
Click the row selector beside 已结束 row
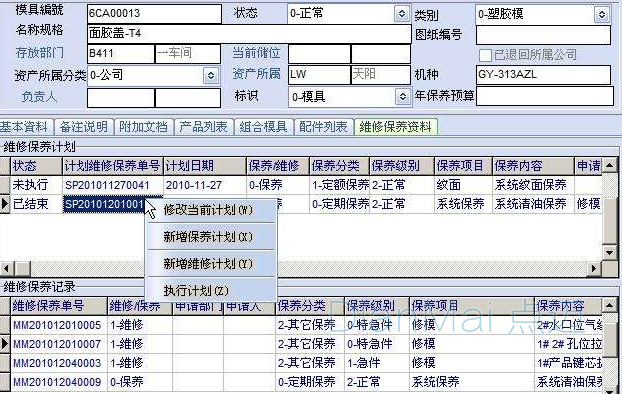[5, 204]
